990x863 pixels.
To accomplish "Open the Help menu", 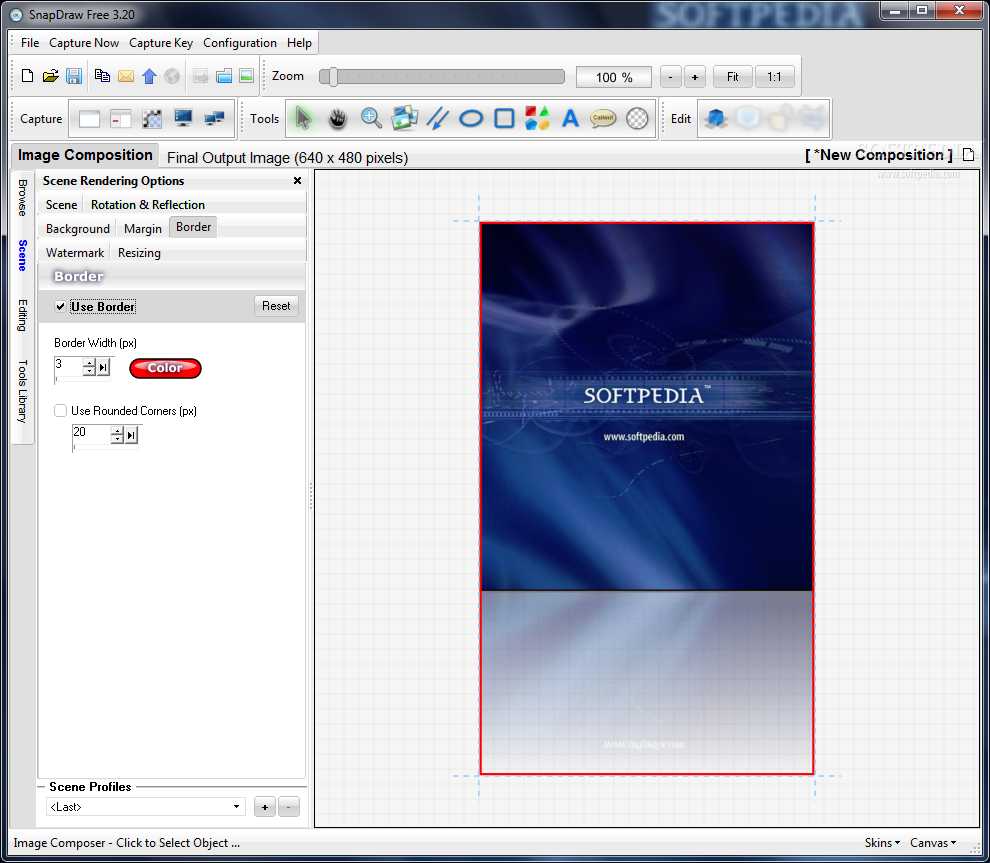I will (x=299, y=43).
